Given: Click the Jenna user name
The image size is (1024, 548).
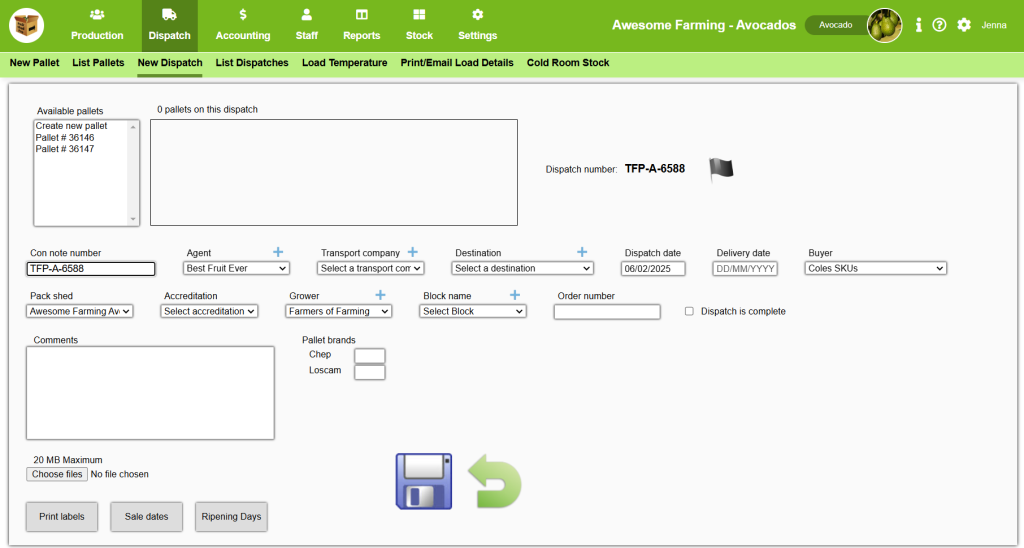Looking at the screenshot, I should pyautogui.click(x=994, y=25).
